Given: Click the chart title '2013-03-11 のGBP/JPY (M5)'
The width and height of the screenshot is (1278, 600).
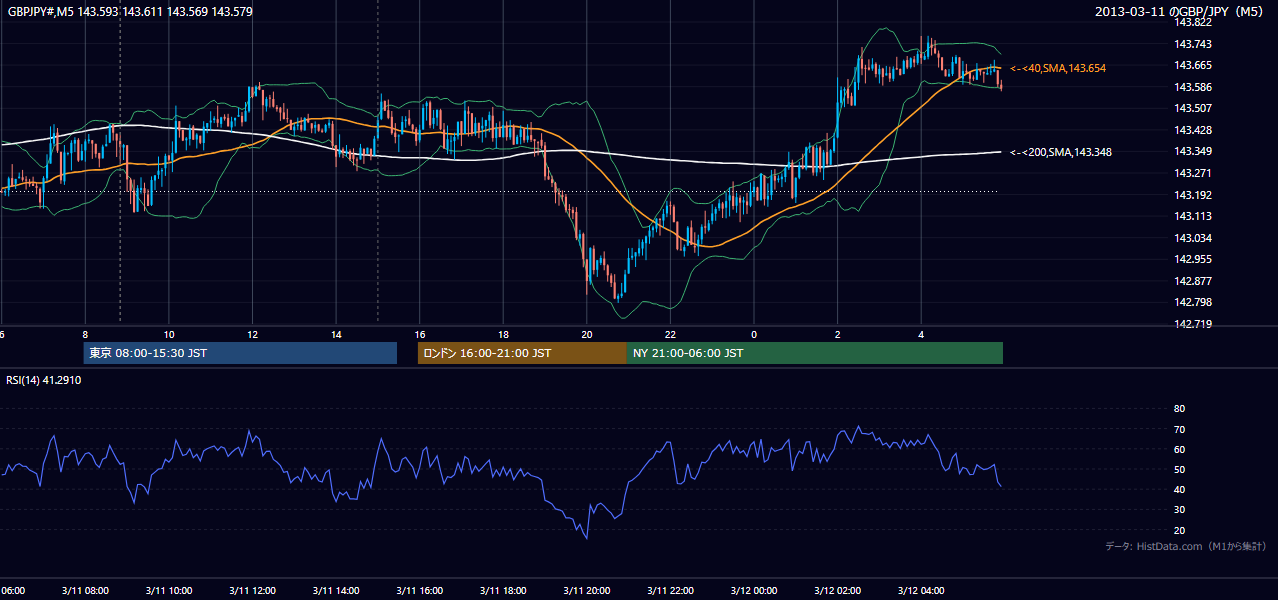Looking at the screenshot, I should click(1180, 12).
